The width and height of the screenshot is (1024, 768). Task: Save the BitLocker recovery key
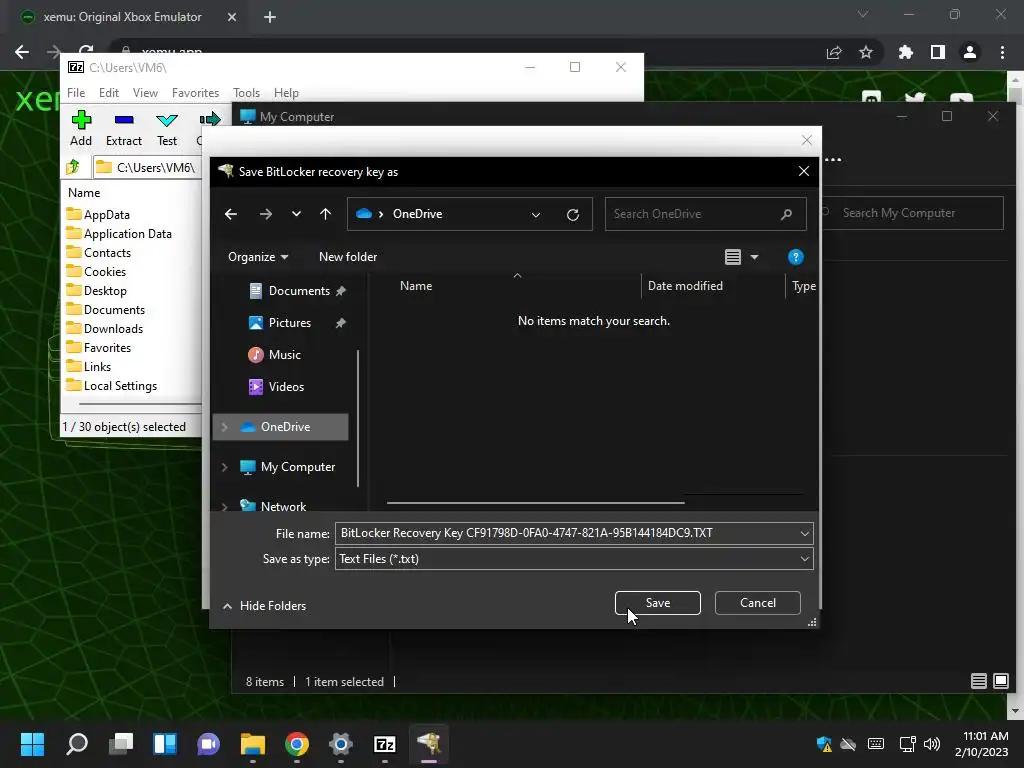pos(658,603)
